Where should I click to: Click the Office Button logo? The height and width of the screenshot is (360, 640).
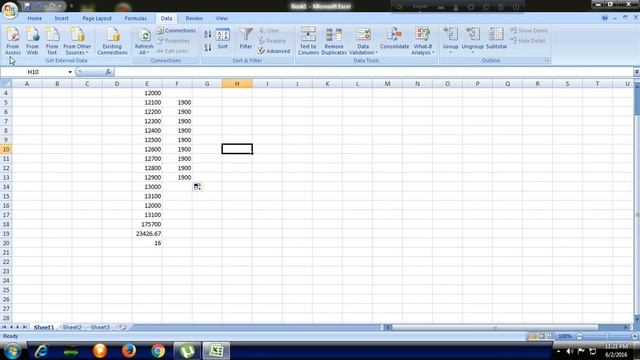10,10
